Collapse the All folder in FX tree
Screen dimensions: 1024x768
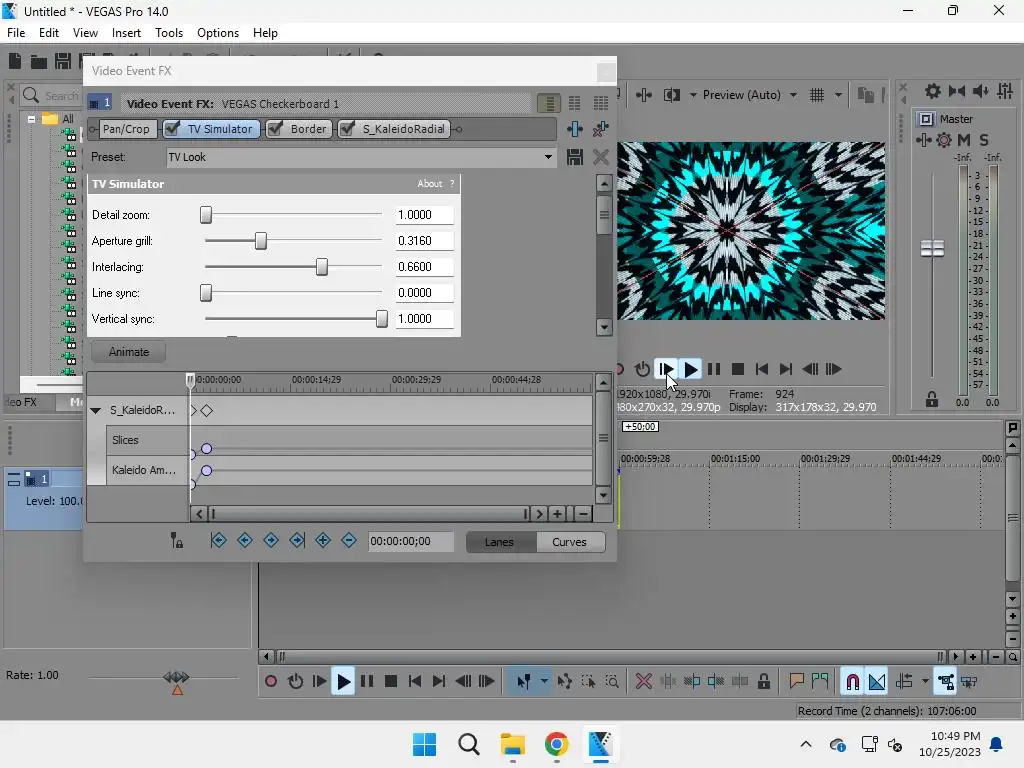click(x=31, y=119)
